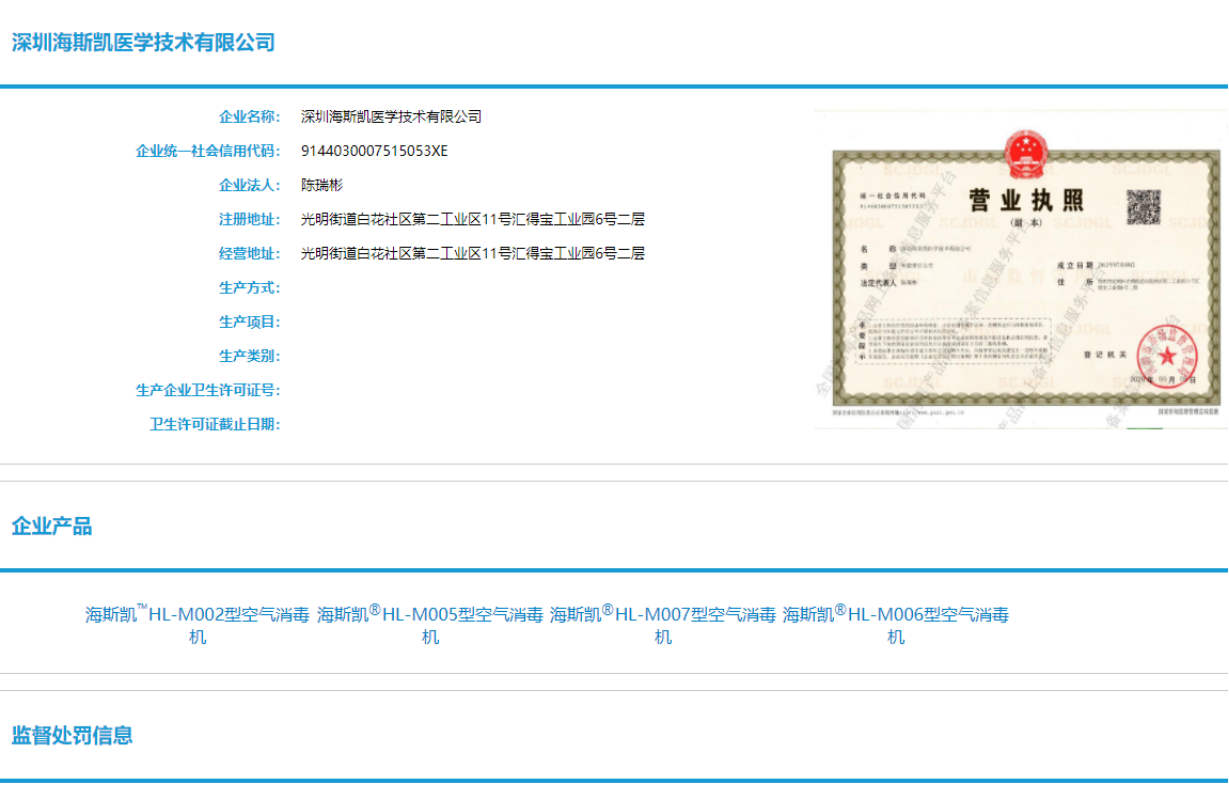
Task: Click the address value next to 经营地址
Action: (473, 253)
